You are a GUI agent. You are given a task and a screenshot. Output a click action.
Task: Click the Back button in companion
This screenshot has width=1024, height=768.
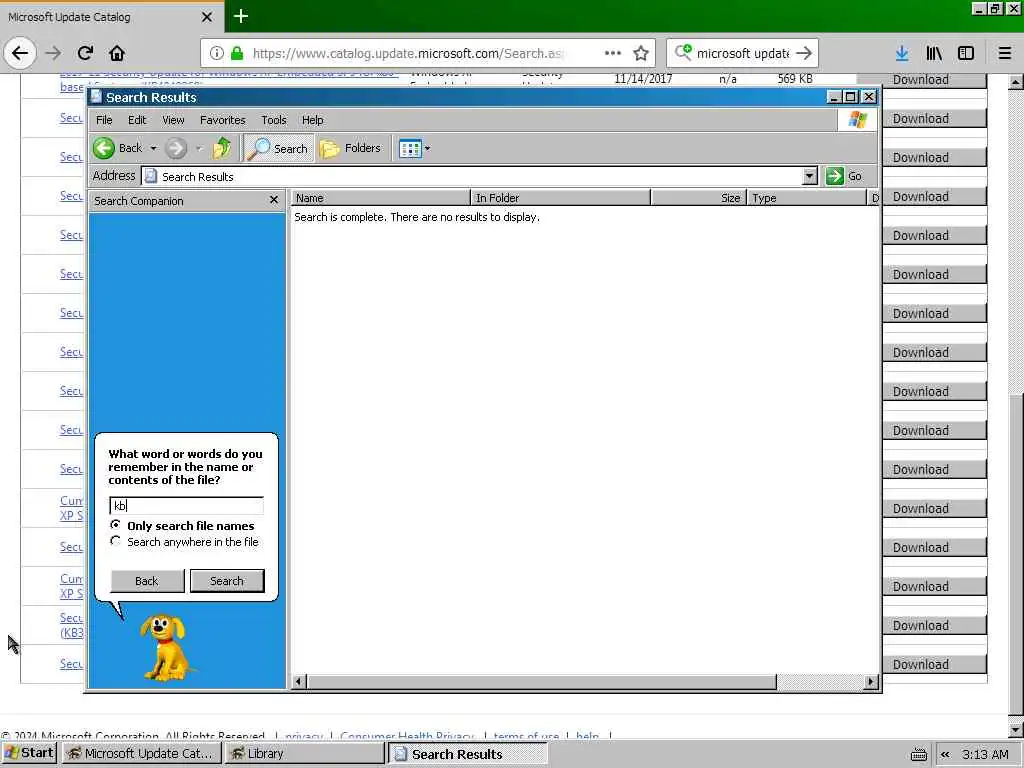click(x=147, y=581)
